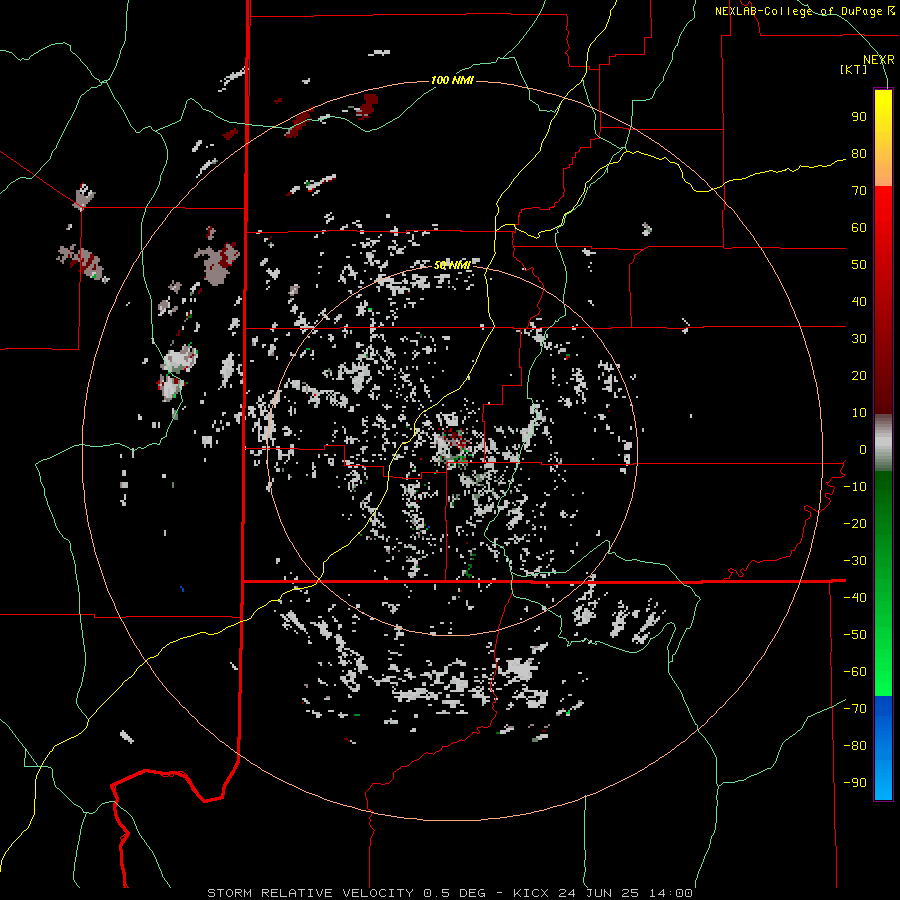This screenshot has height=900, width=900.
Task: Click the 10 value on velocity scale
Action: (859, 413)
